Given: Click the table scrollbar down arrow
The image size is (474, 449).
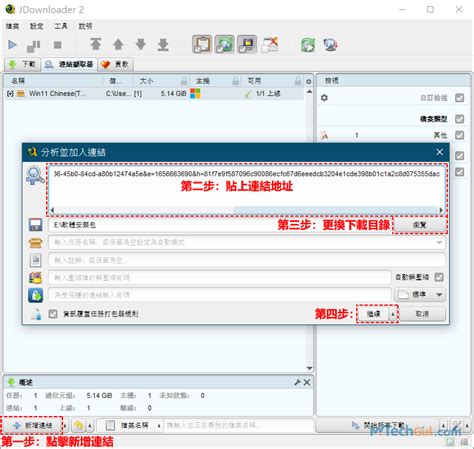Looking at the screenshot, I should click(310, 368).
